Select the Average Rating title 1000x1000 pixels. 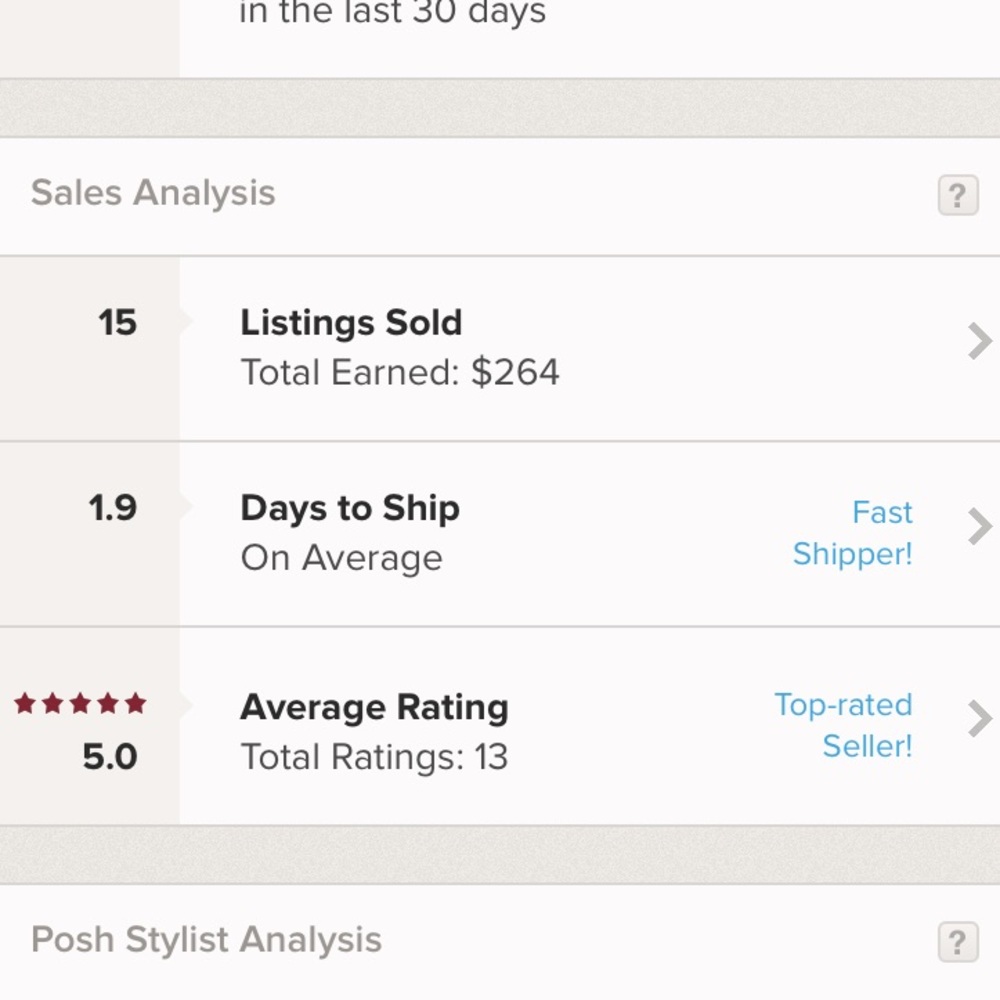pyautogui.click(x=374, y=707)
